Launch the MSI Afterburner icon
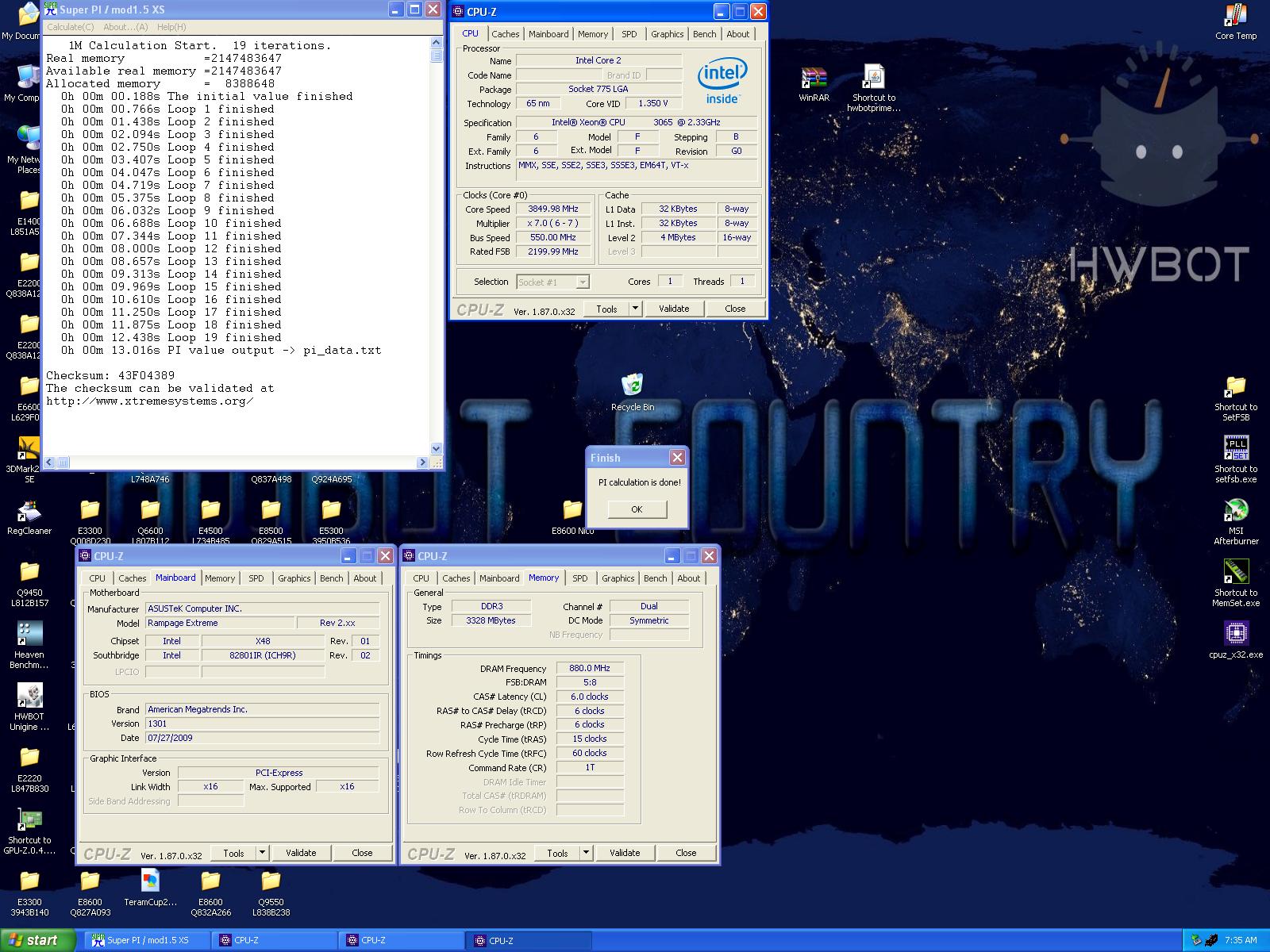 click(1236, 510)
